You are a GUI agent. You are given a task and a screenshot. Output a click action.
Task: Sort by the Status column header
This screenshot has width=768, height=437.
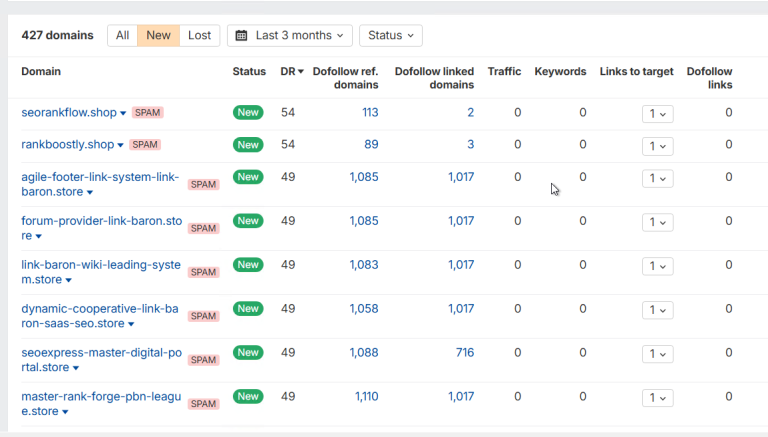(x=249, y=72)
